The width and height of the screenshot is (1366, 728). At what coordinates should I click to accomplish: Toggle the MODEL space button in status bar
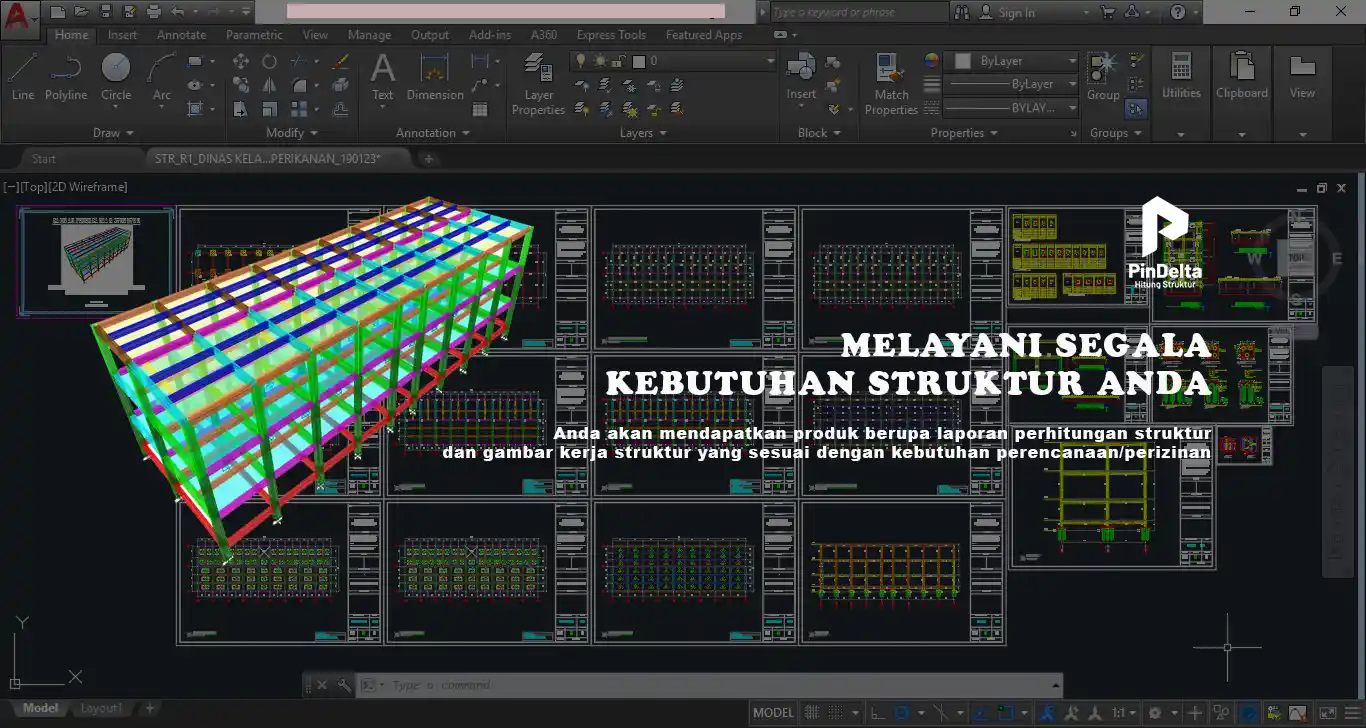coord(773,713)
